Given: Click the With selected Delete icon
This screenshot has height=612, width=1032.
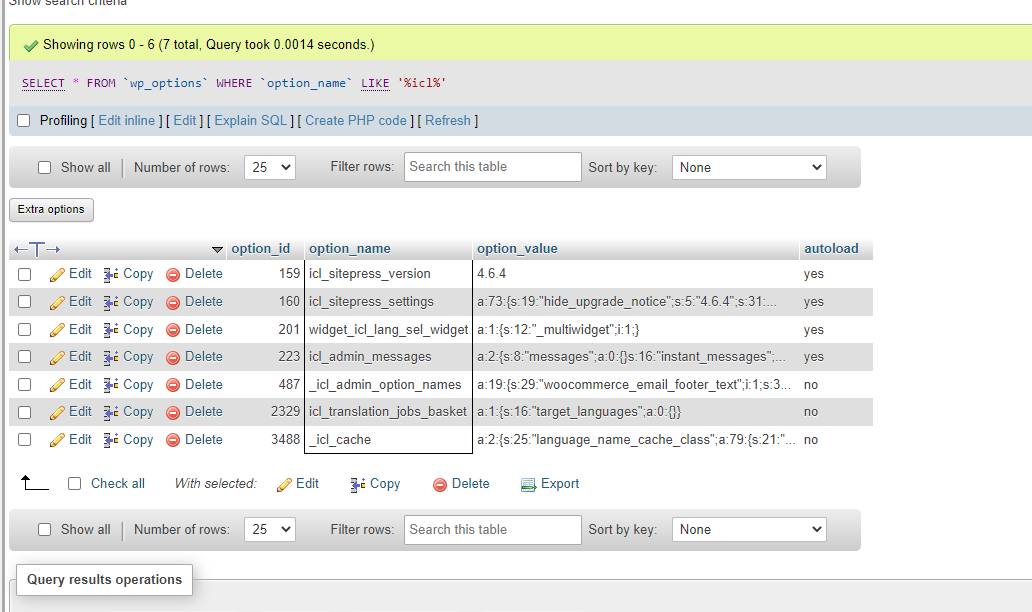Looking at the screenshot, I should point(440,485).
